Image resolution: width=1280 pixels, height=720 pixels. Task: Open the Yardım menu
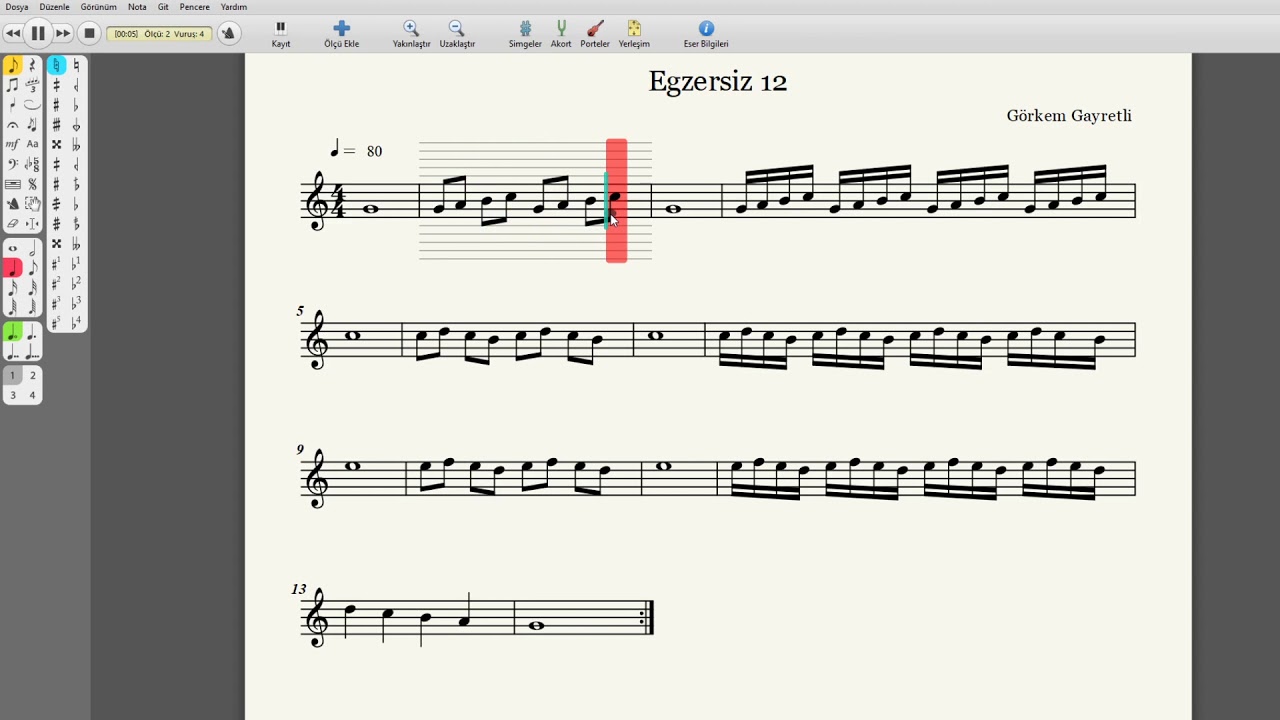click(x=234, y=7)
